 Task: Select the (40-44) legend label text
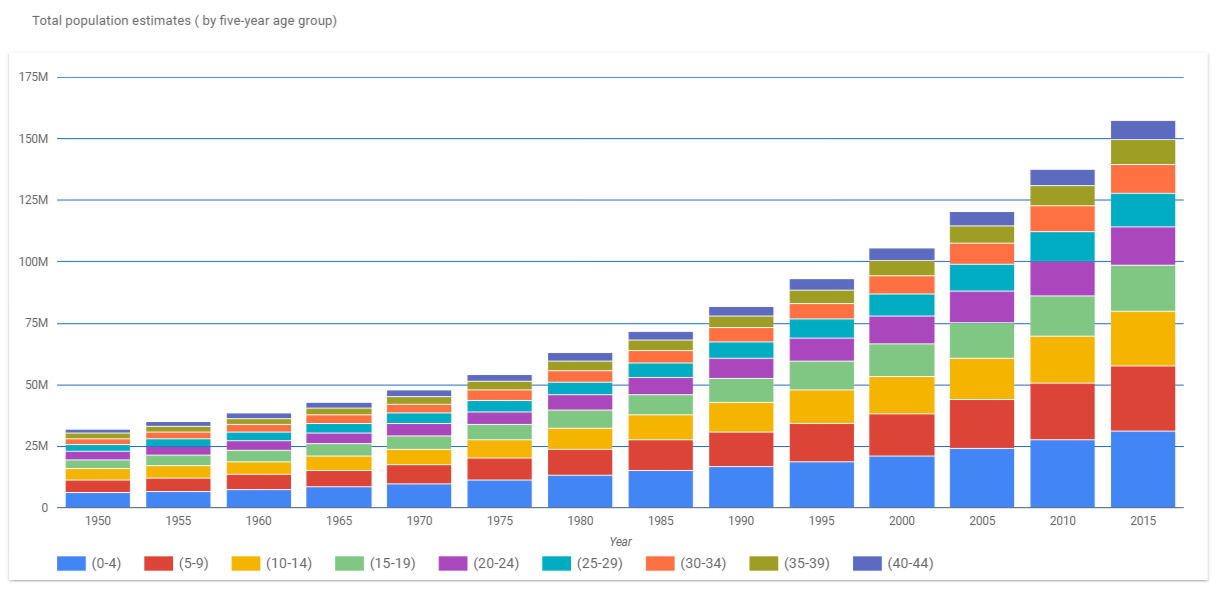[910, 563]
